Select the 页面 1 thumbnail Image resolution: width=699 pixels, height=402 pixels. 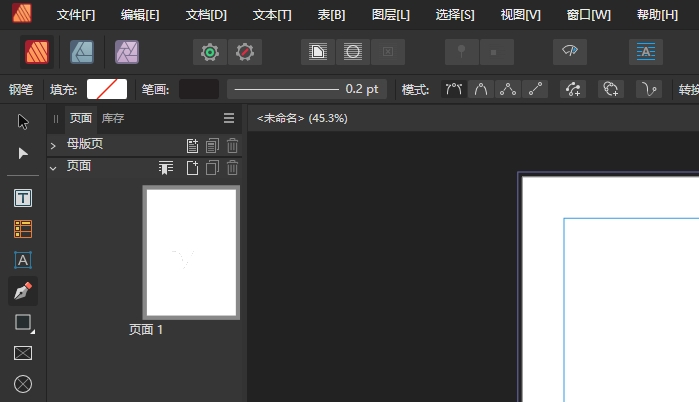pos(191,253)
